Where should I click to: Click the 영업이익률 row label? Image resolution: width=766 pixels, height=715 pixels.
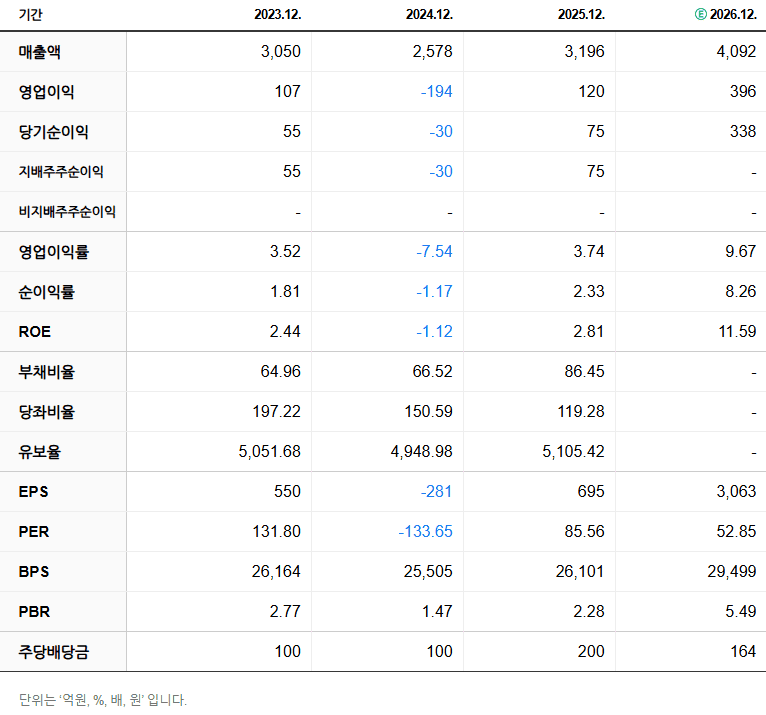[x=54, y=252]
